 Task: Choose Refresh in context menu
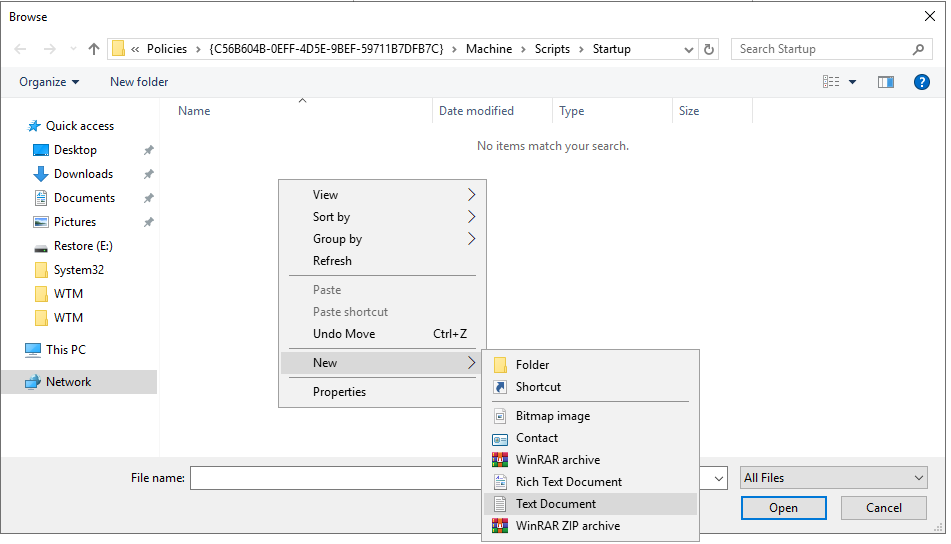click(381, 260)
